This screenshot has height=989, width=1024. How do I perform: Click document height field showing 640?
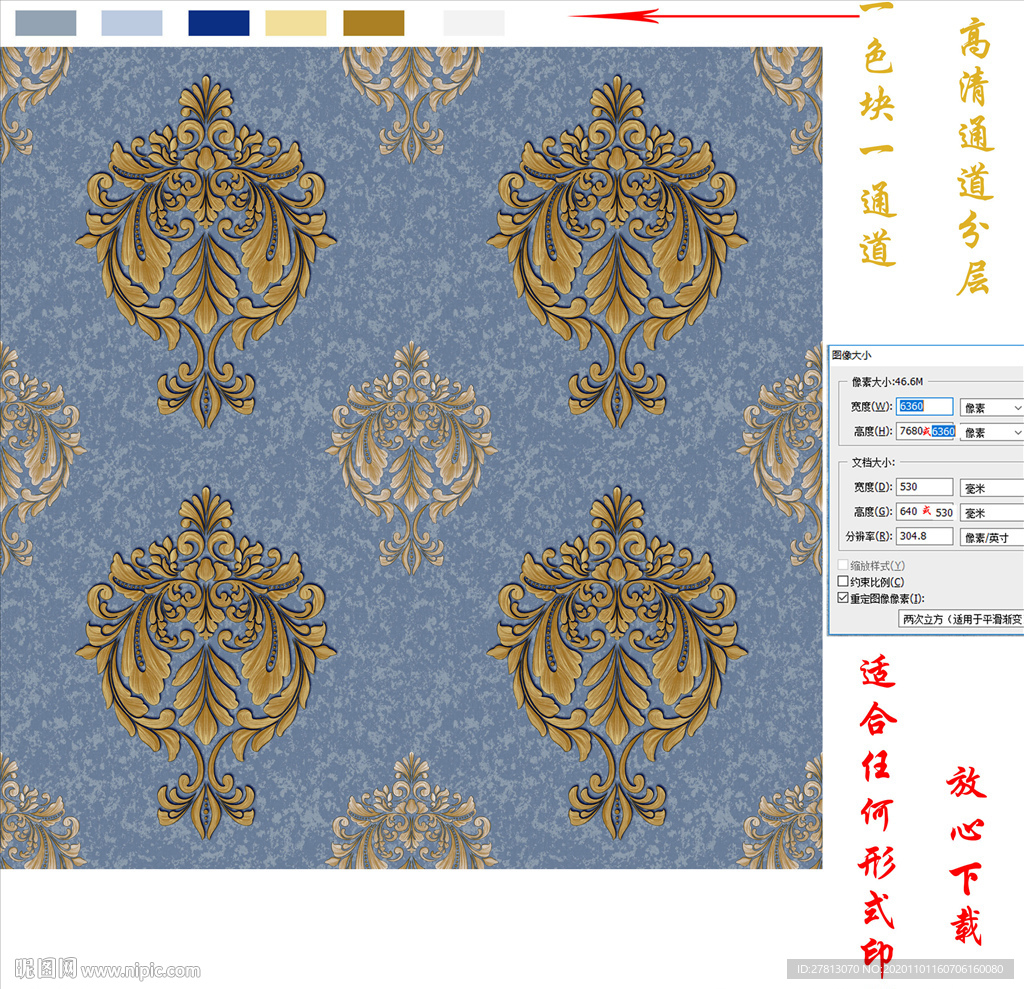[925, 511]
